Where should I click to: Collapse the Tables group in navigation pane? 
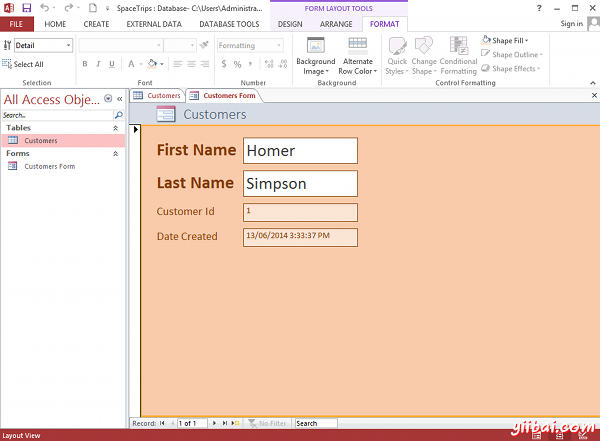(x=117, y=128)
